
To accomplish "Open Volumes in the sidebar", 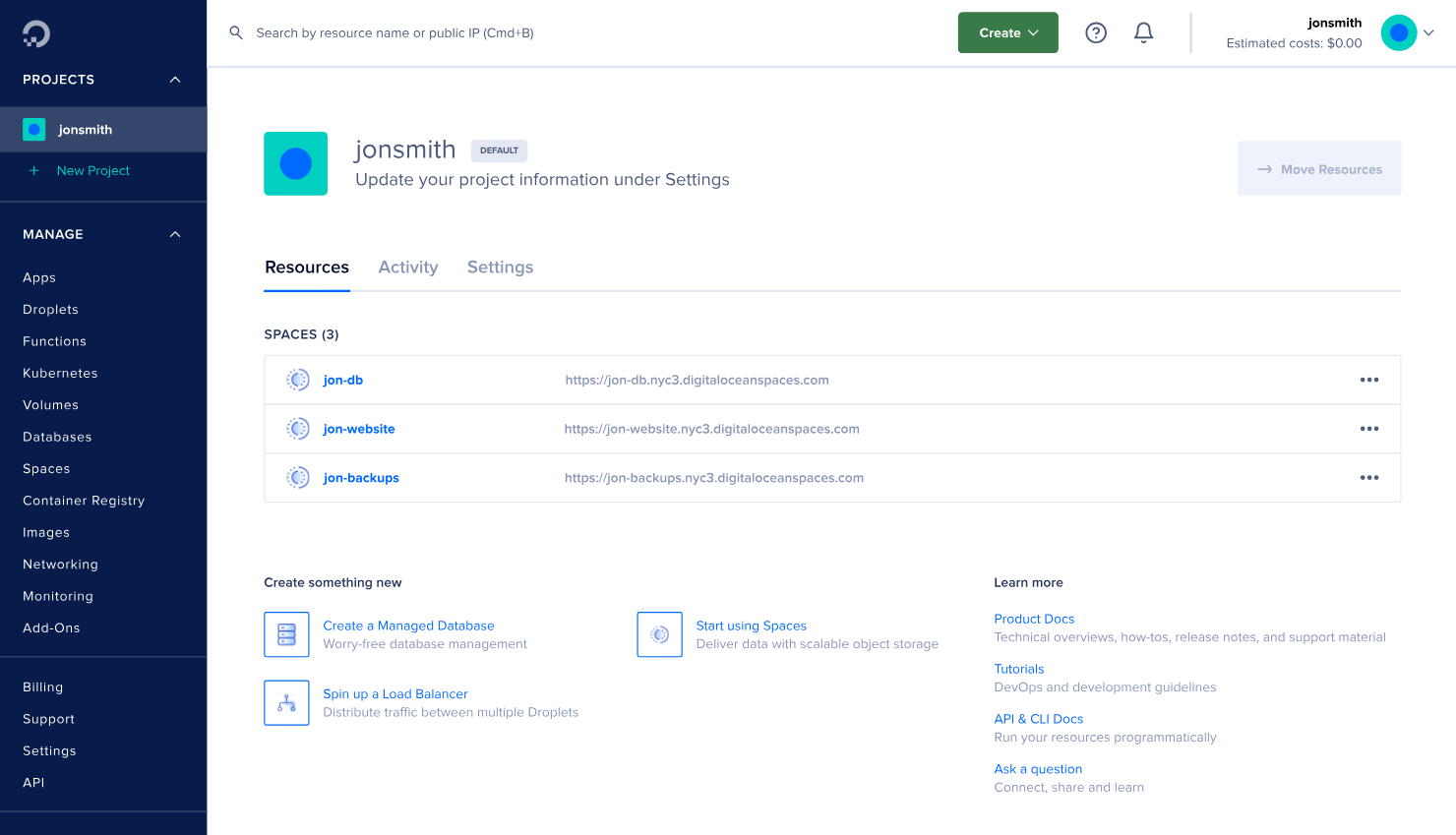I will pos(50,405).
